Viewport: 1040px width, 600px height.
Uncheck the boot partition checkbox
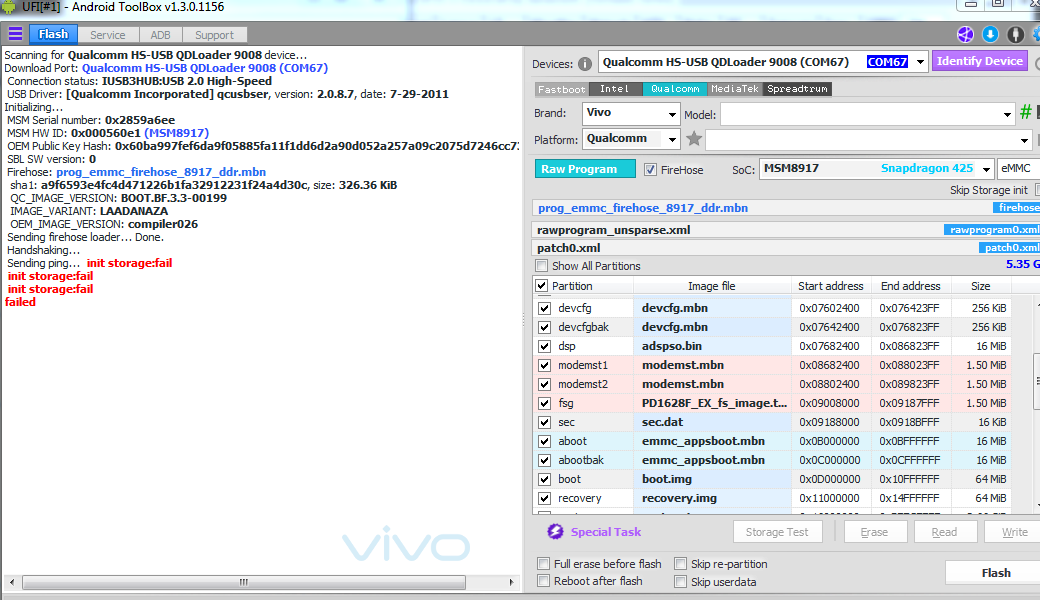[x=545, y=479]
